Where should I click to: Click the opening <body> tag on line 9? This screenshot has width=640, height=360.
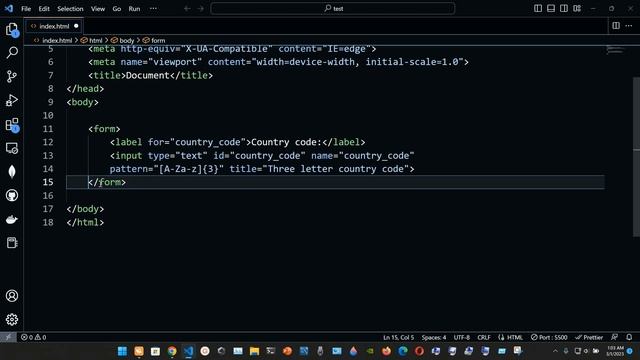tap(82, 102)
